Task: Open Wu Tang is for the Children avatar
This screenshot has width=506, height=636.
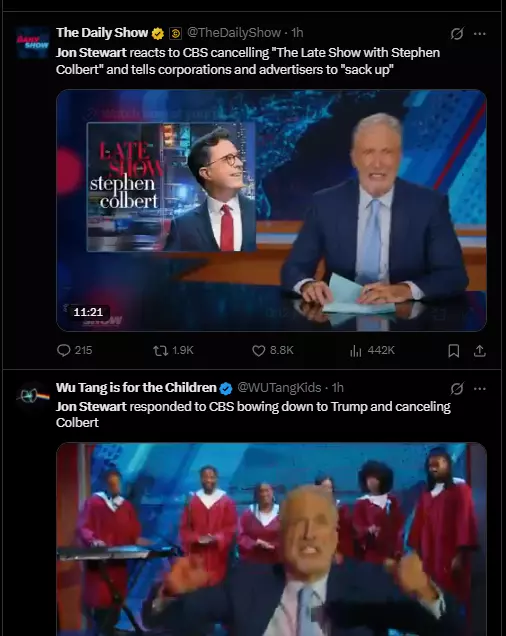Action: coord(32,395)
